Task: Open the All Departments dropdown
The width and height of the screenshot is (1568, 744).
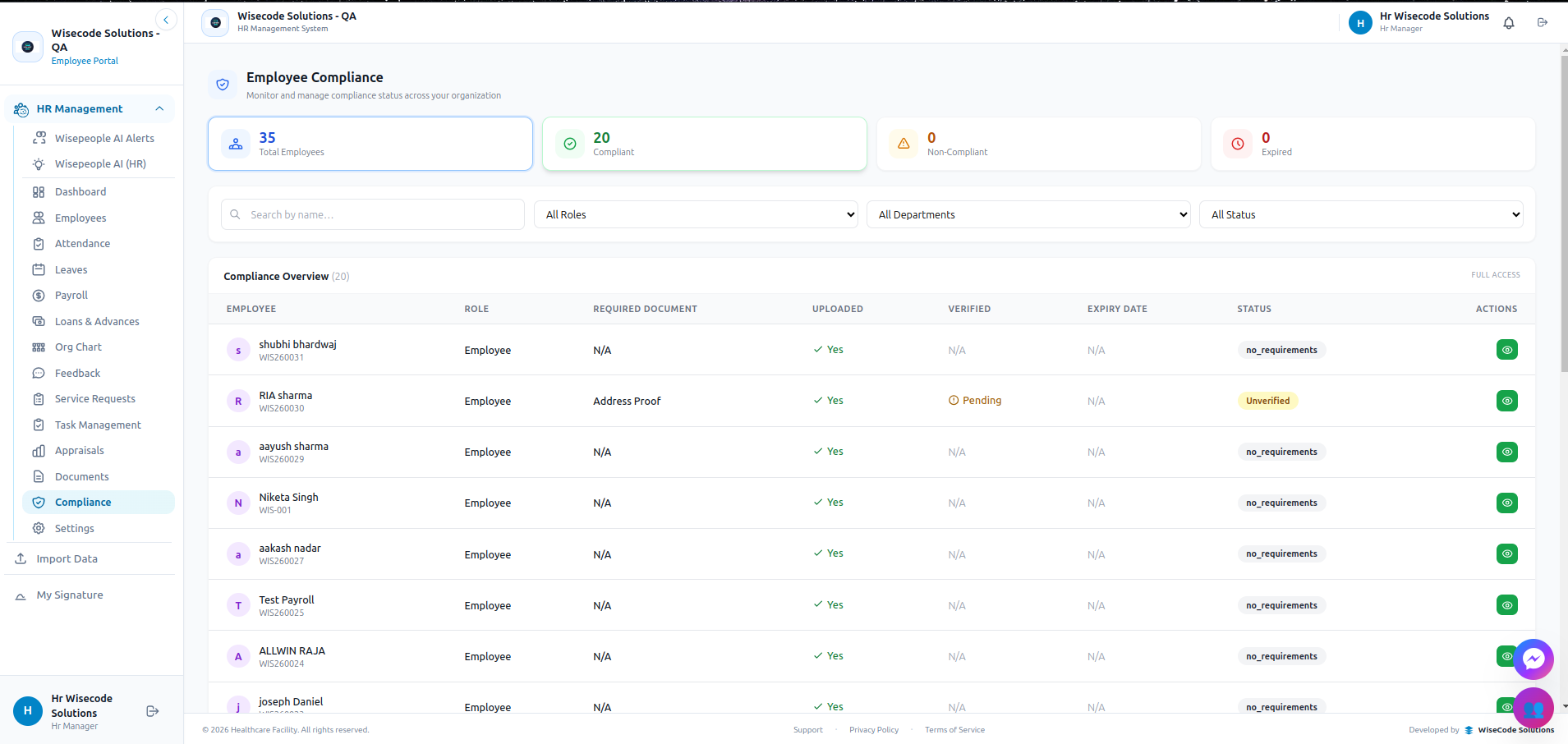Action: (1028, 214)
